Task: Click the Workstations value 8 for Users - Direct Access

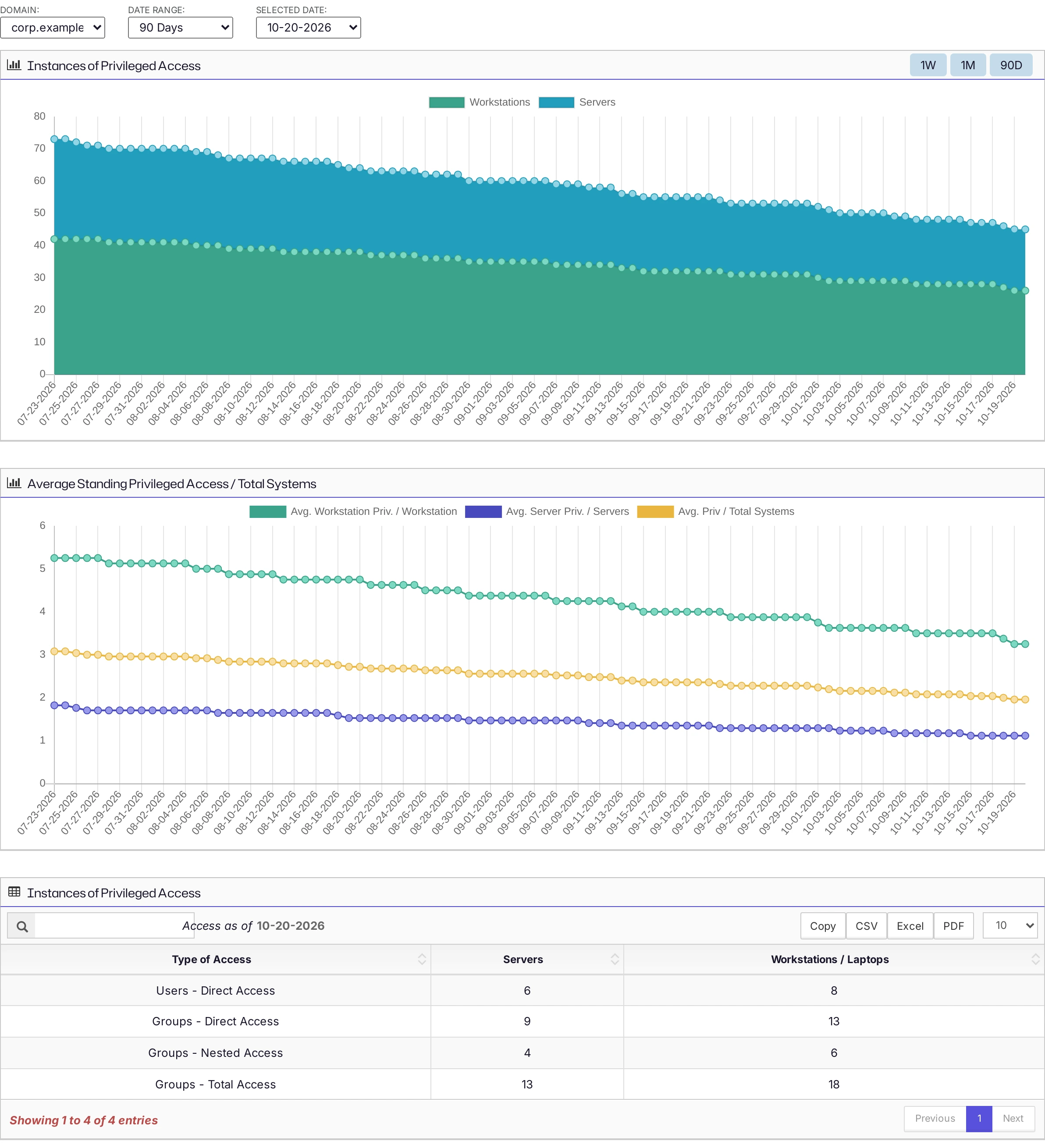Action: [834, 990]
